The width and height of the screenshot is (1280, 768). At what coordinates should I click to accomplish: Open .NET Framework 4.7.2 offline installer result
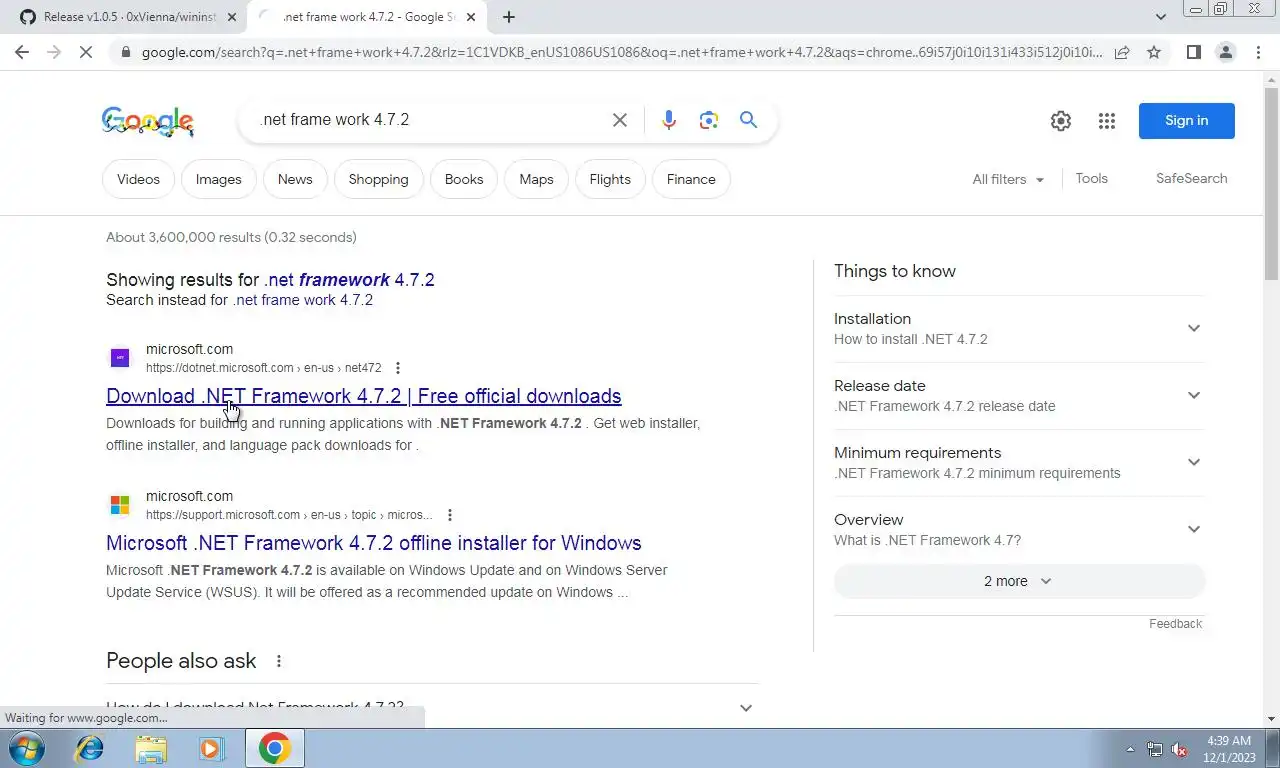(x=374, y=543)
